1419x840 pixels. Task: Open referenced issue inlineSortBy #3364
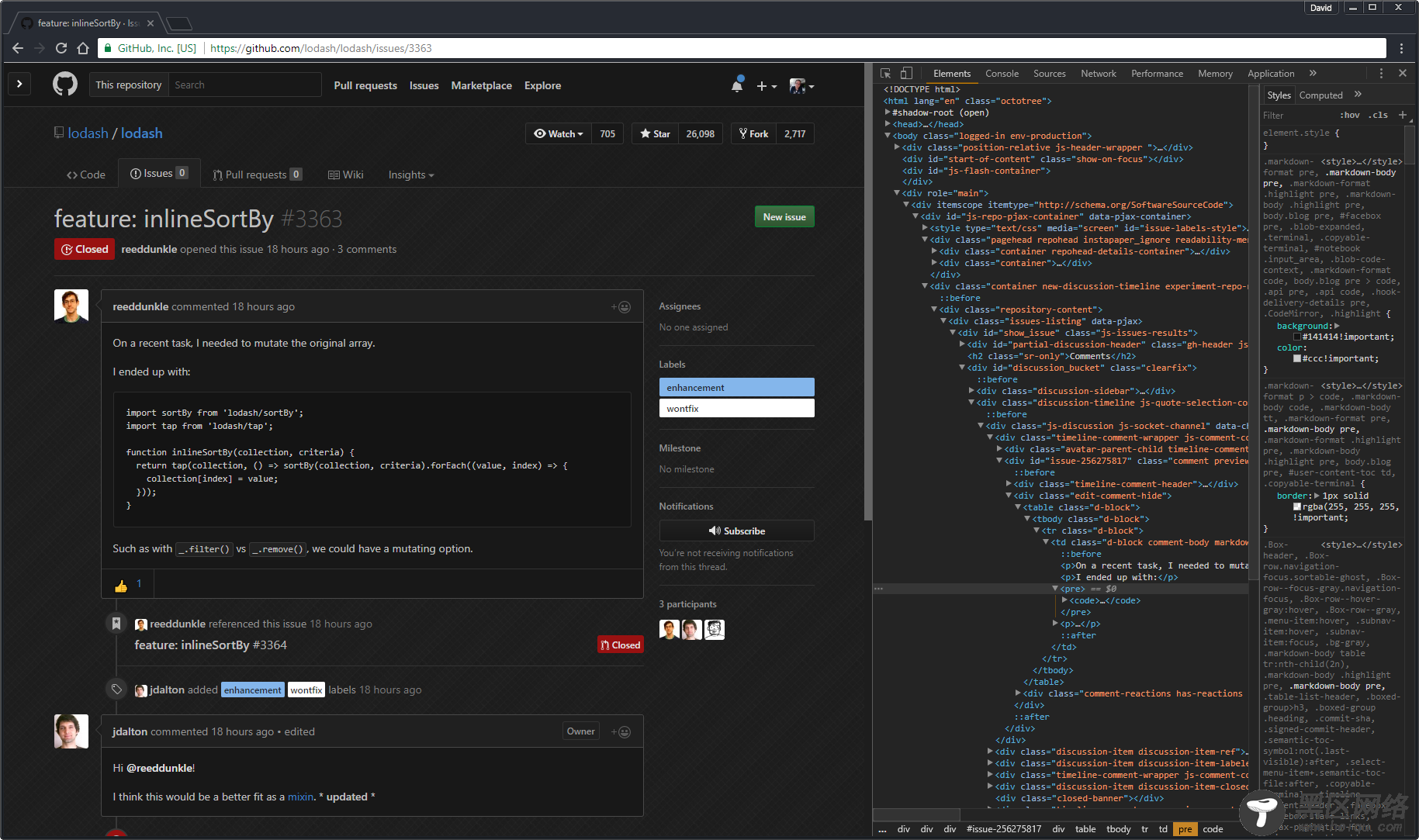tap(210, 645)
